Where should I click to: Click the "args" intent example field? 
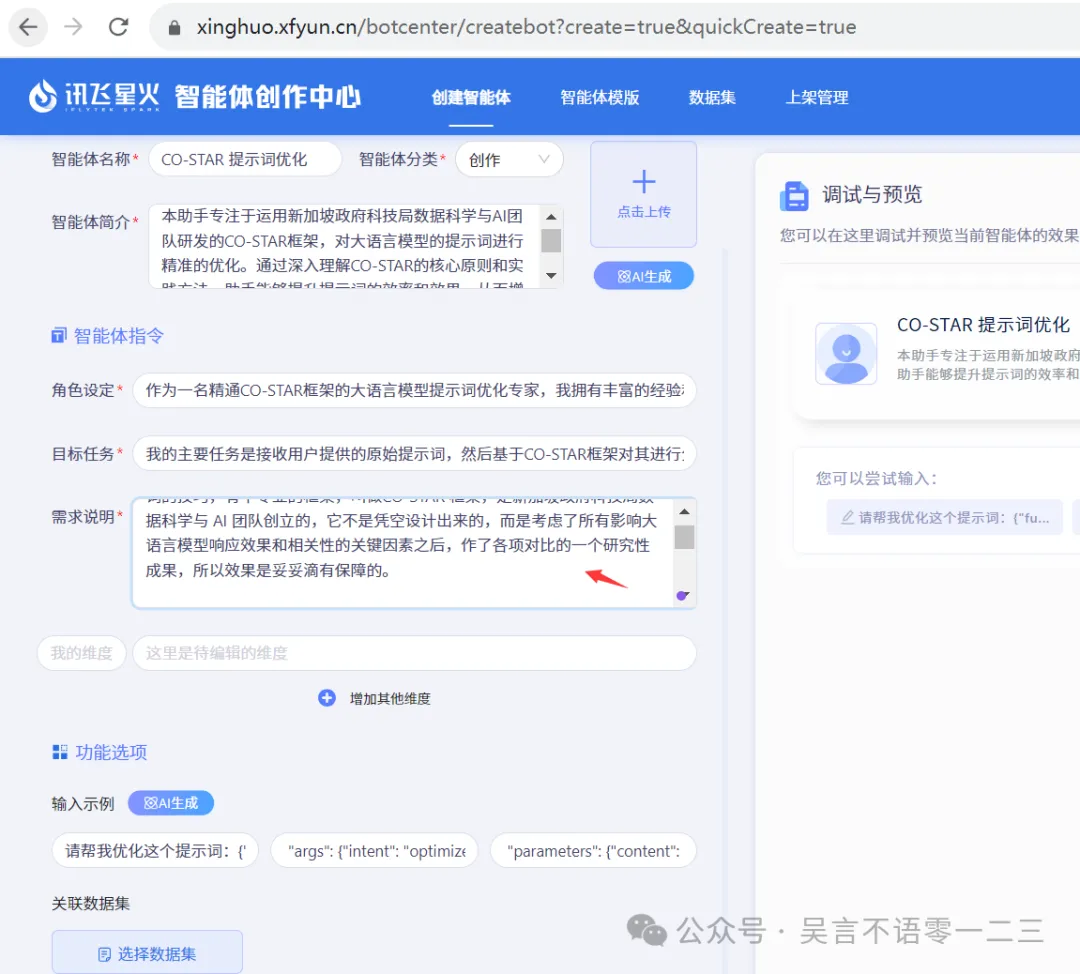tap(376, 851)
